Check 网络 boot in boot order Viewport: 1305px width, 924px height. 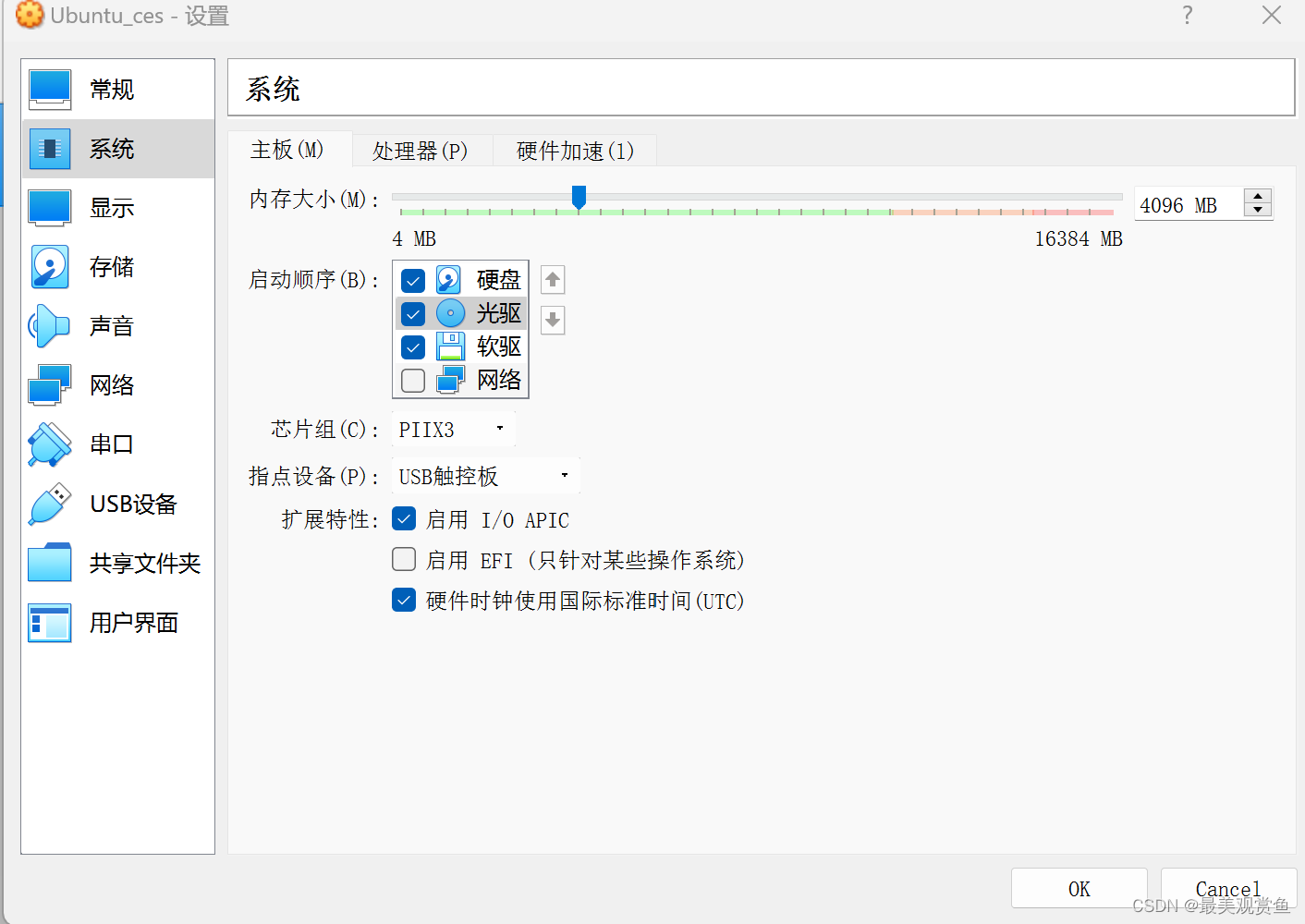(x=413, y=381)
